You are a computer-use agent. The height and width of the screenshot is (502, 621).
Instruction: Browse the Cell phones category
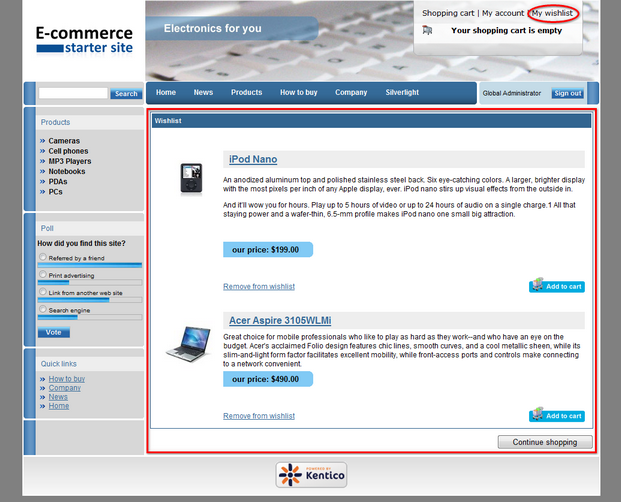pyautogui.click(x=68, y=151)
